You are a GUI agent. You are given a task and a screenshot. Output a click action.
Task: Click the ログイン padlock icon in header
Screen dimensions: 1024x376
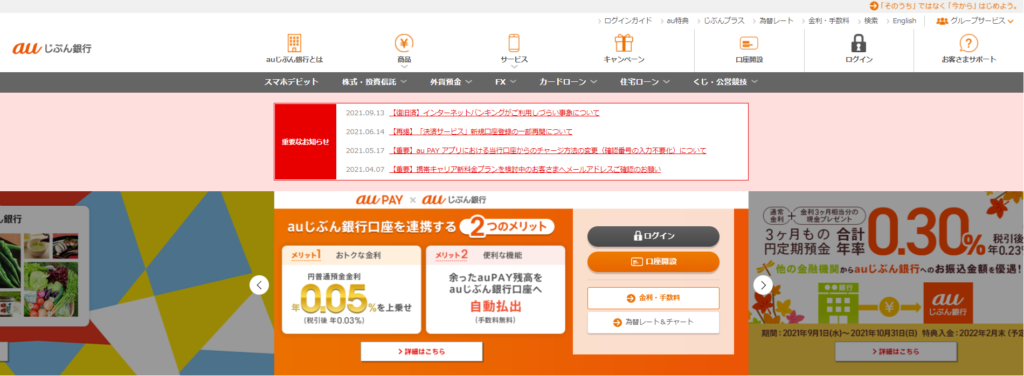(x=859, y=43)
